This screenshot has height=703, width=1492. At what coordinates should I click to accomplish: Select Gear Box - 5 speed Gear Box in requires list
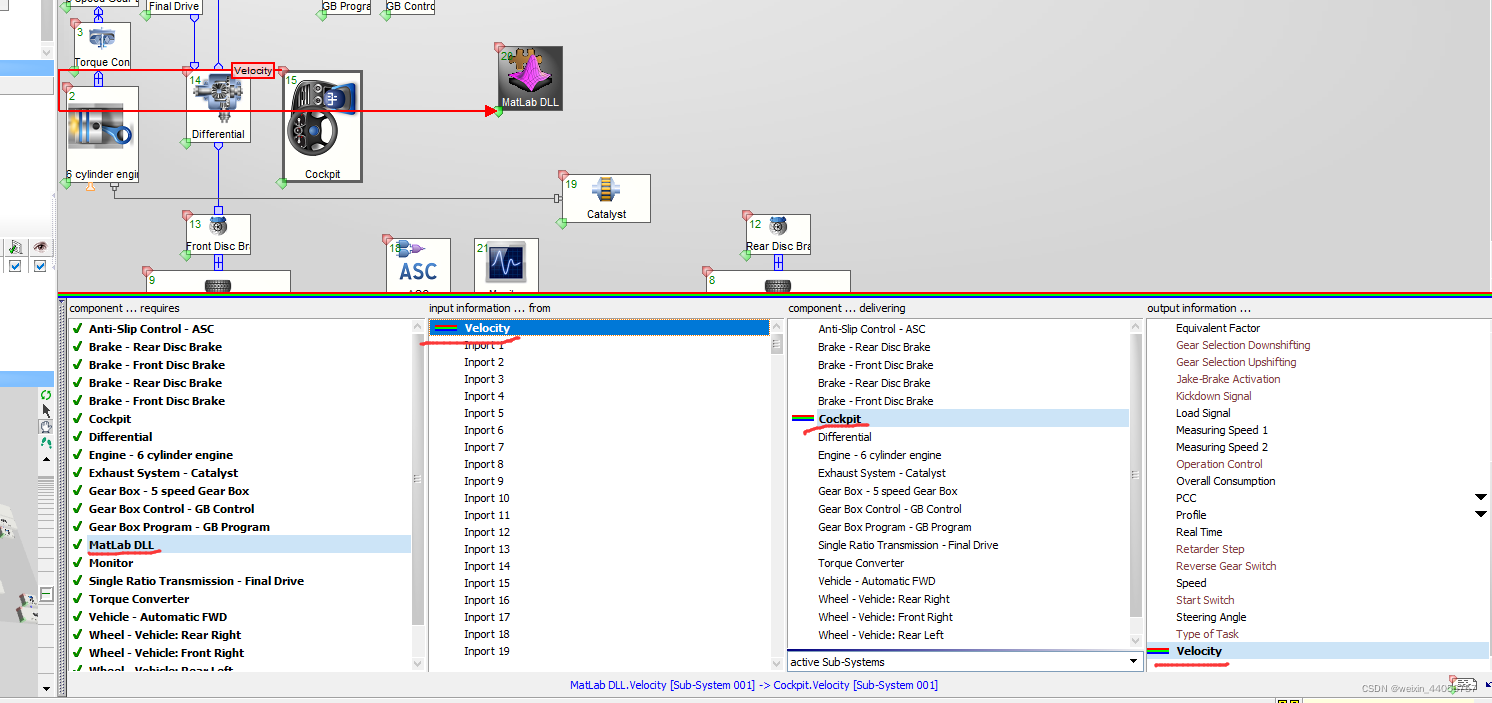(x=169, y=491)
